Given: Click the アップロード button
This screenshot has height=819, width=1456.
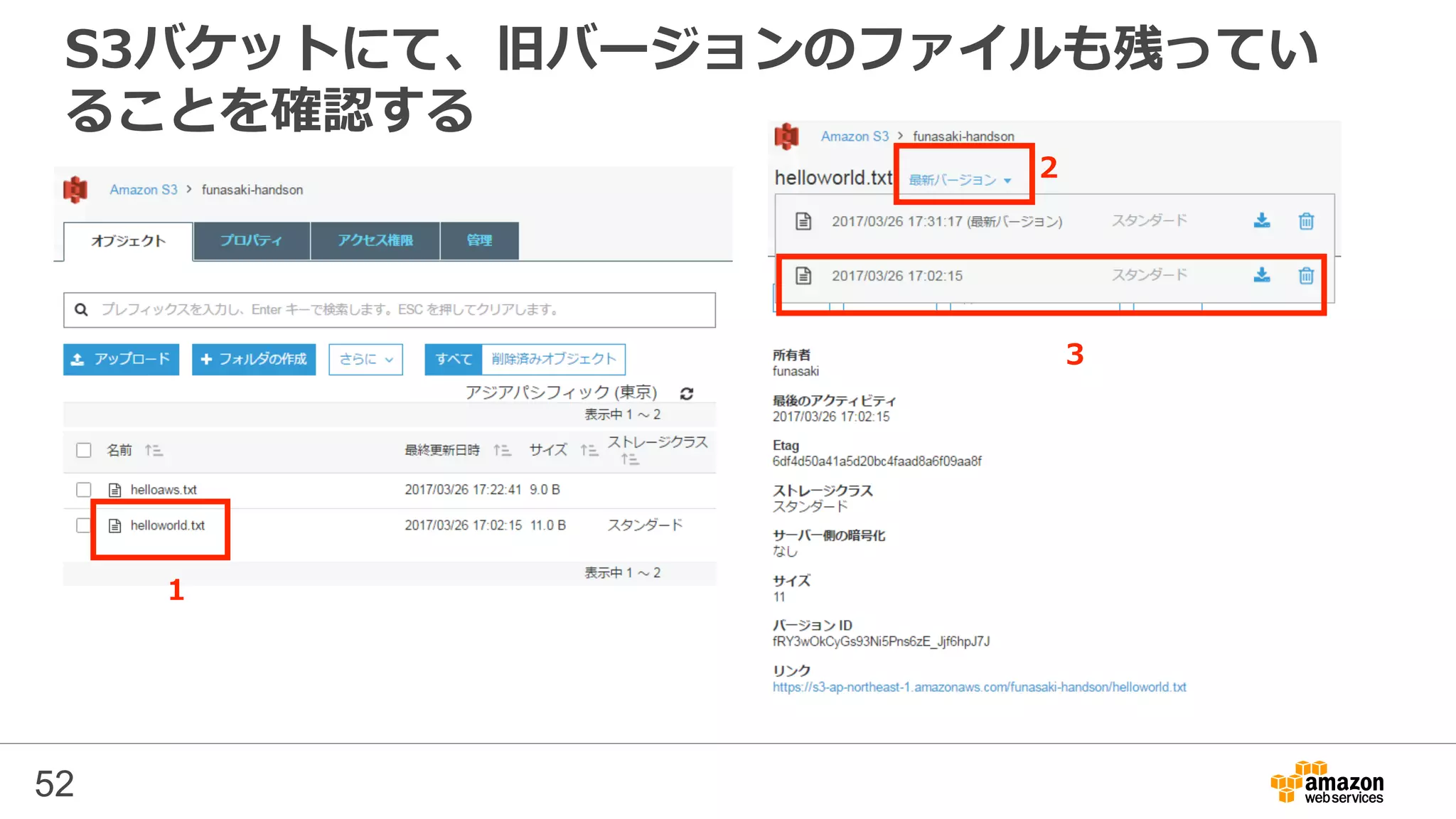Looking at the screenshot, I should (x=121, y=359).
